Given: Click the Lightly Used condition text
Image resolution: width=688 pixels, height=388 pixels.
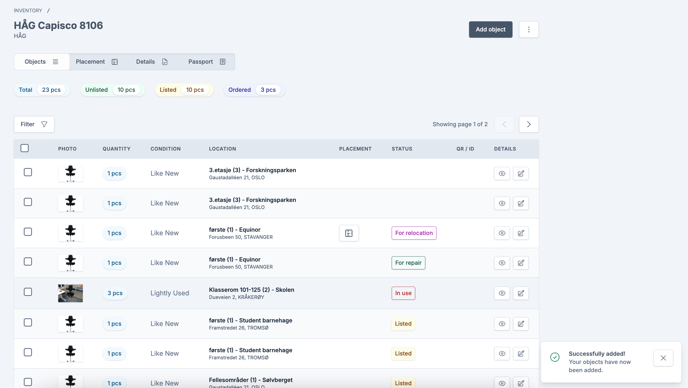Looking at the screenshot, I should point(169,293).
